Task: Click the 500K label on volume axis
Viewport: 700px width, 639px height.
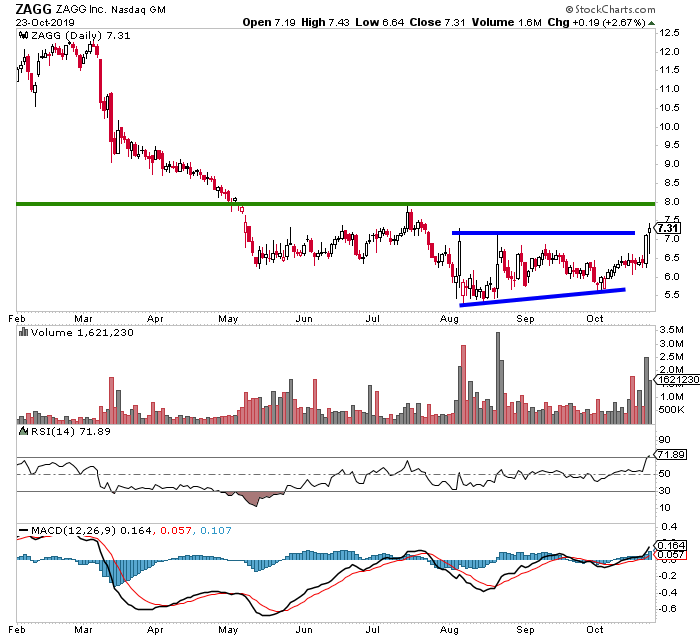Action: pos(671,409)
